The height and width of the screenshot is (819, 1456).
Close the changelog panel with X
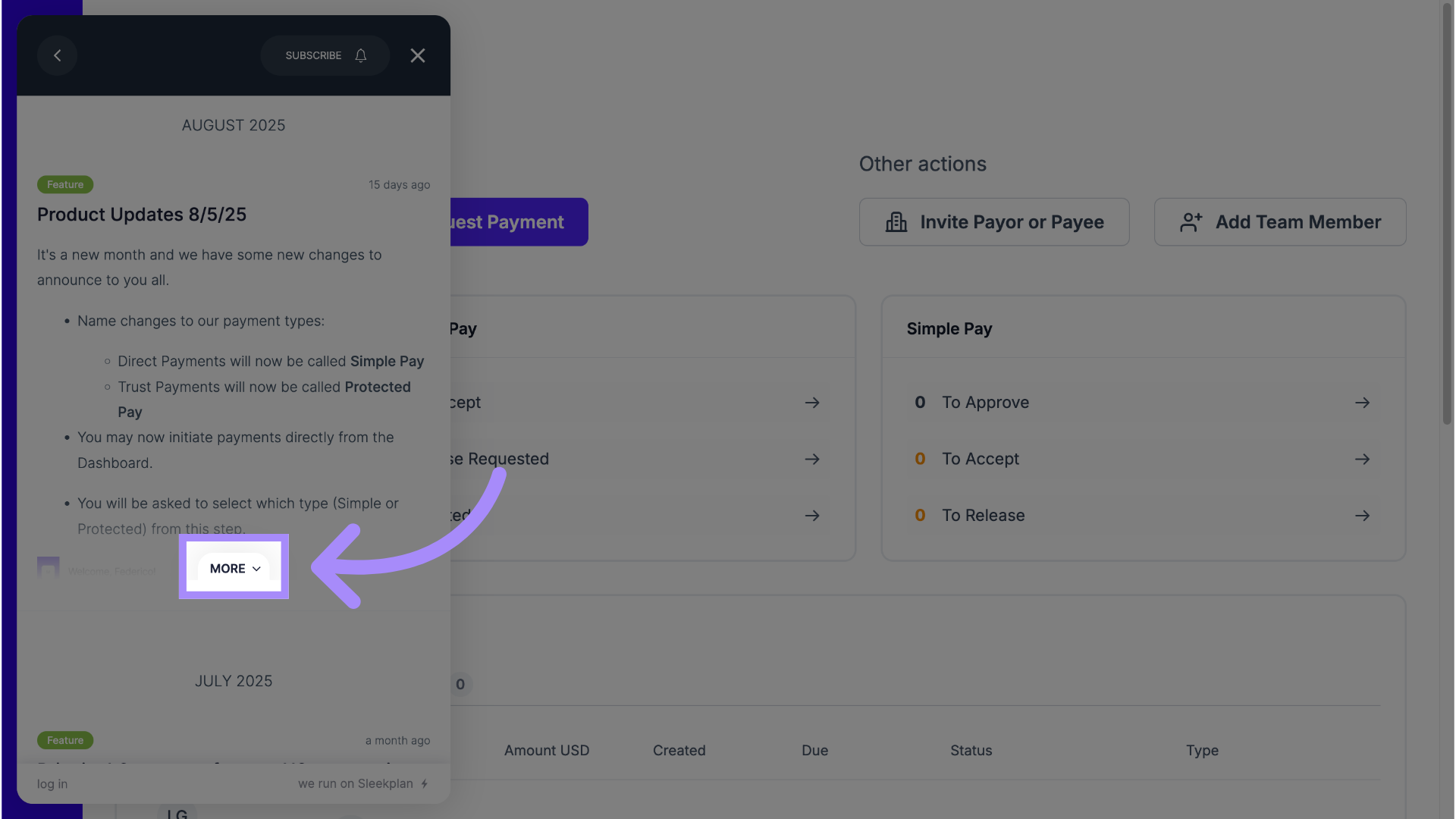(x=417, y=55)
